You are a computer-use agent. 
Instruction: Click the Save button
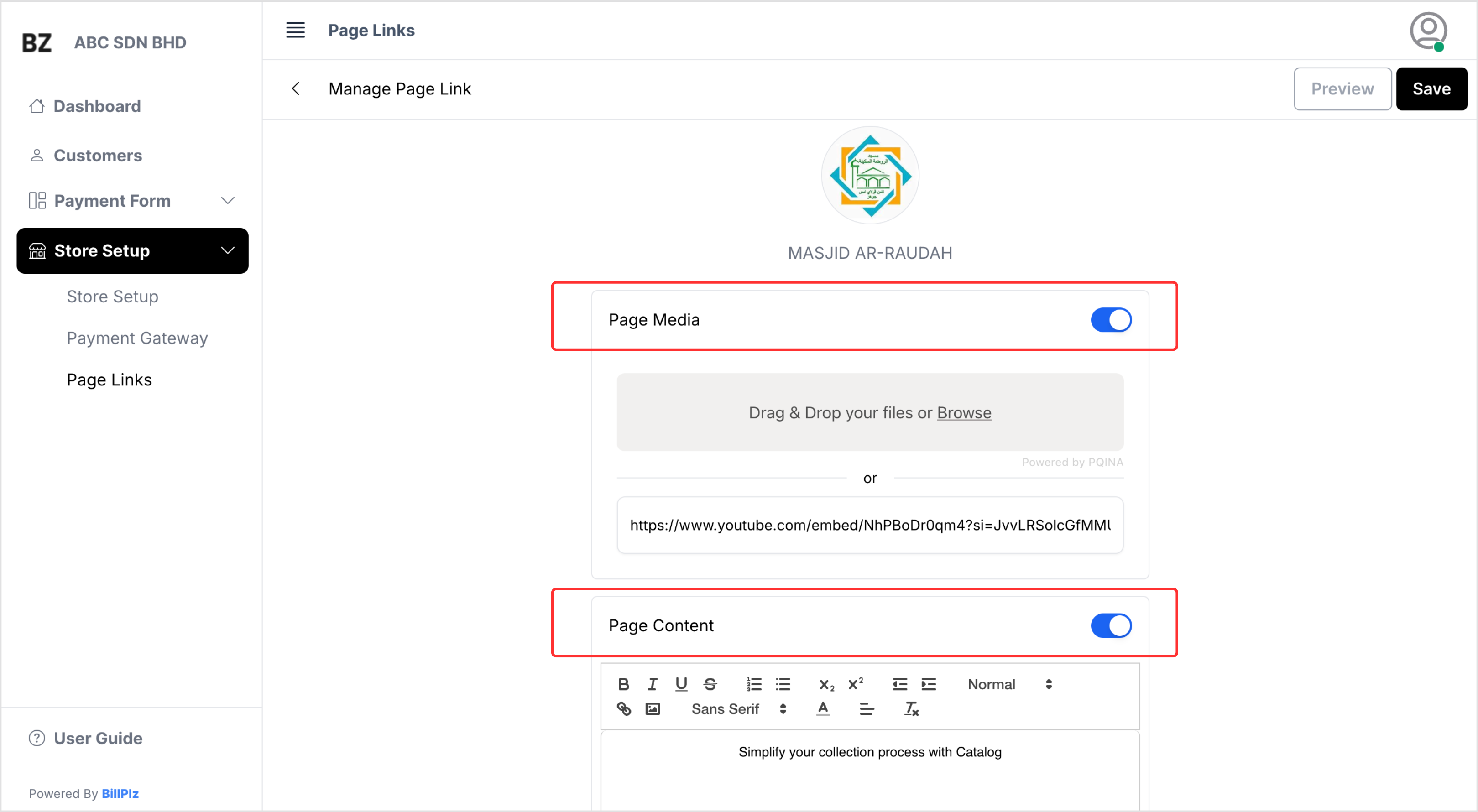pos(1431,89)
